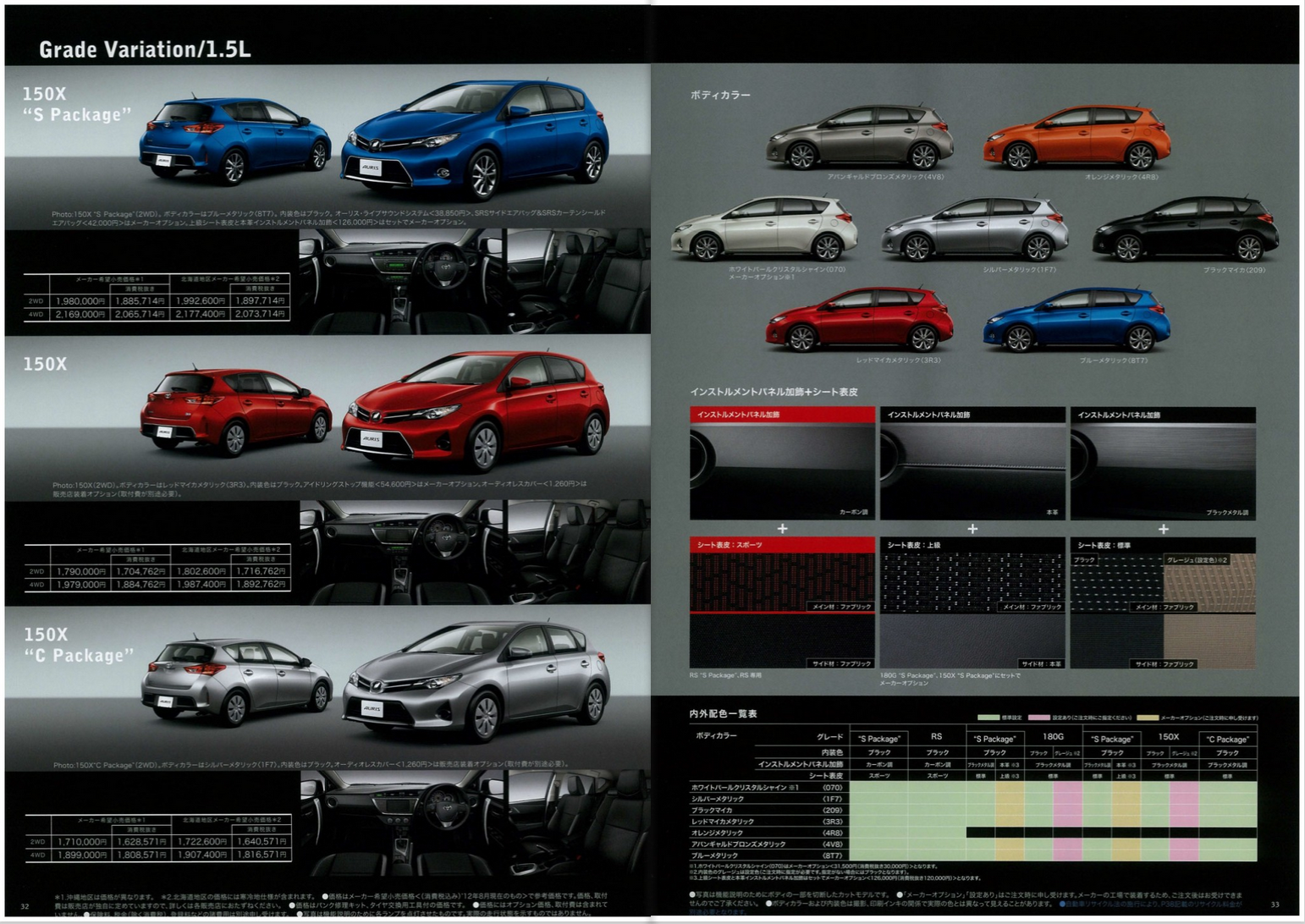Screen dimensions: 1305x924
Task: Select the red sports seat fabric swatch
Action: point(782,582)
